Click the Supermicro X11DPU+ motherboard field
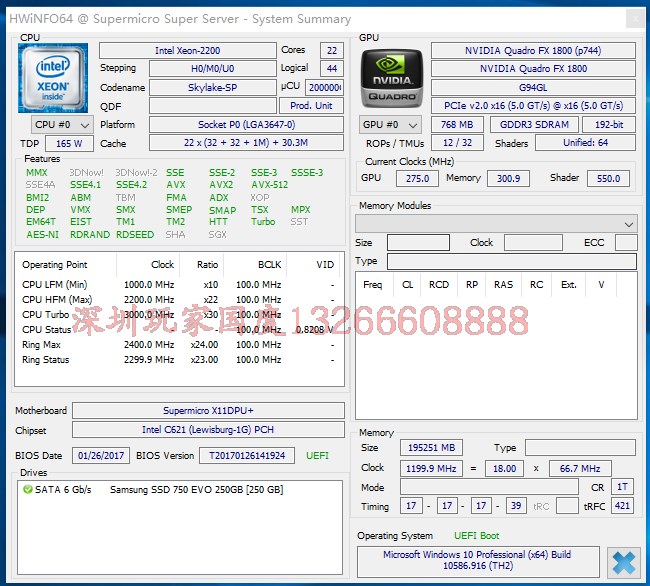 (x=208, y=411)
